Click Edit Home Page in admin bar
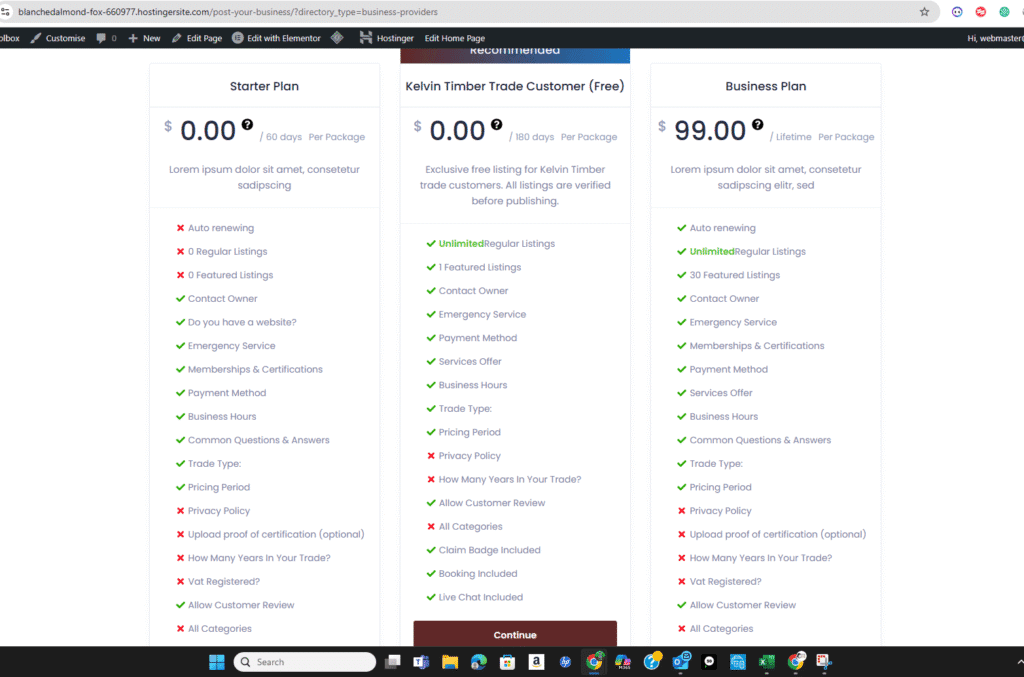 point(455,38)
